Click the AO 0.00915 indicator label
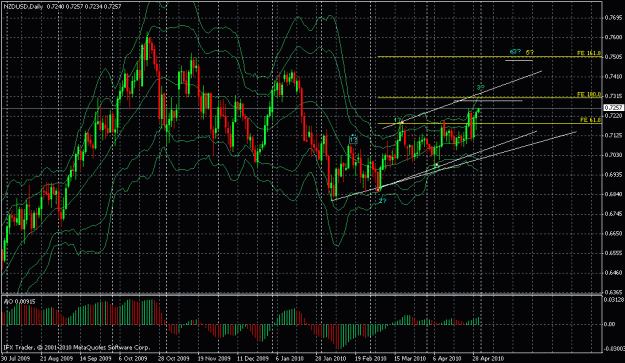 19,302
